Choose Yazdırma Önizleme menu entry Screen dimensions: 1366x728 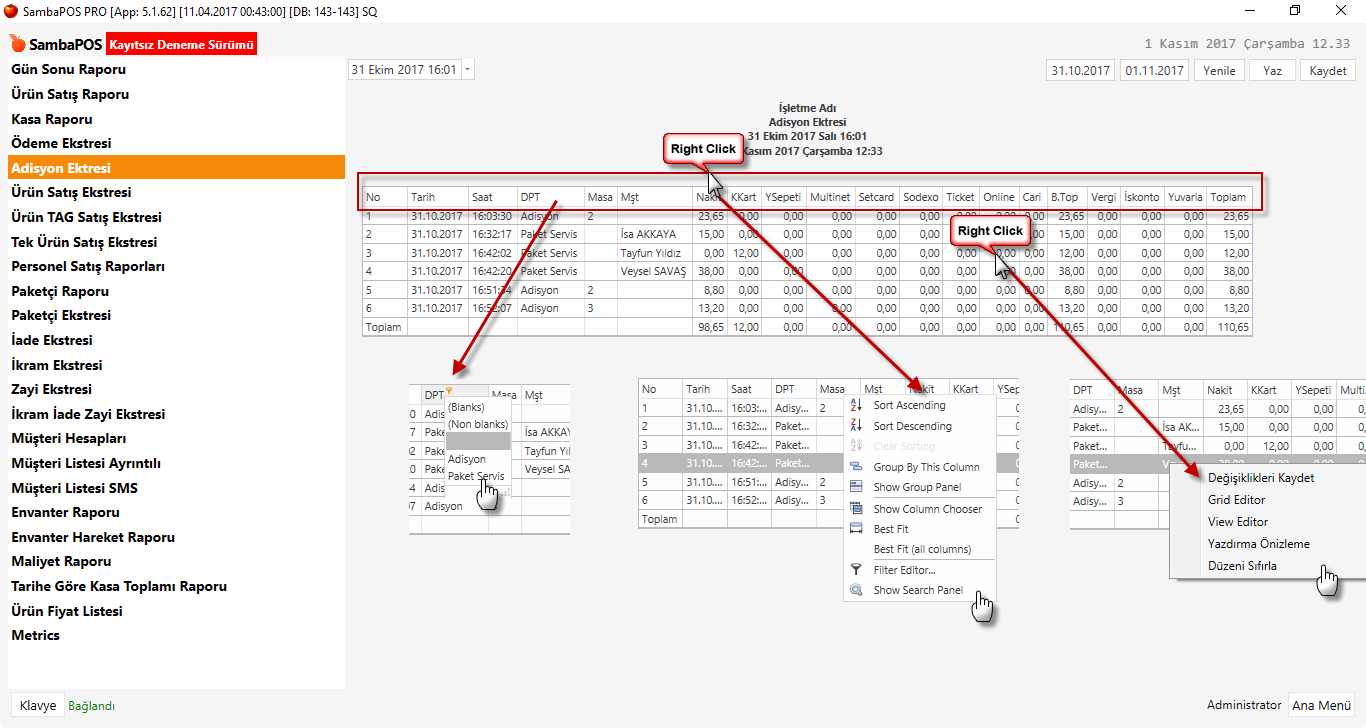tap(1258, 544)
